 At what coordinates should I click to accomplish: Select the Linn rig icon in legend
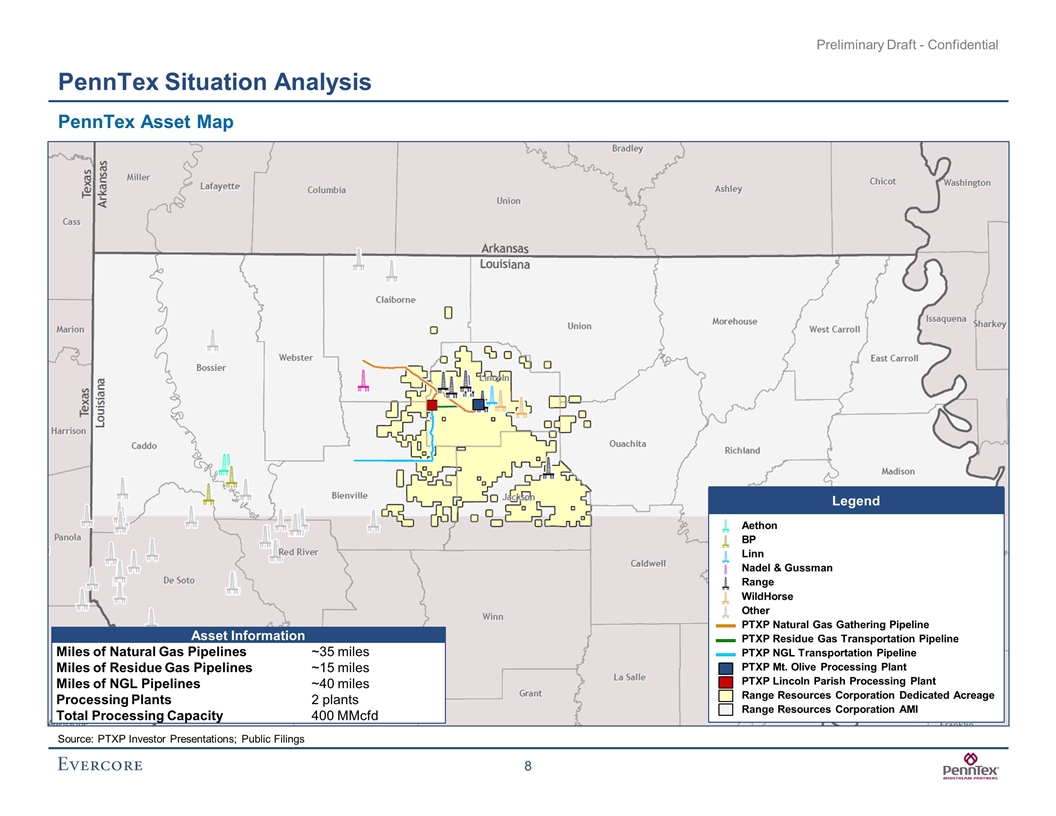(725, 554)
